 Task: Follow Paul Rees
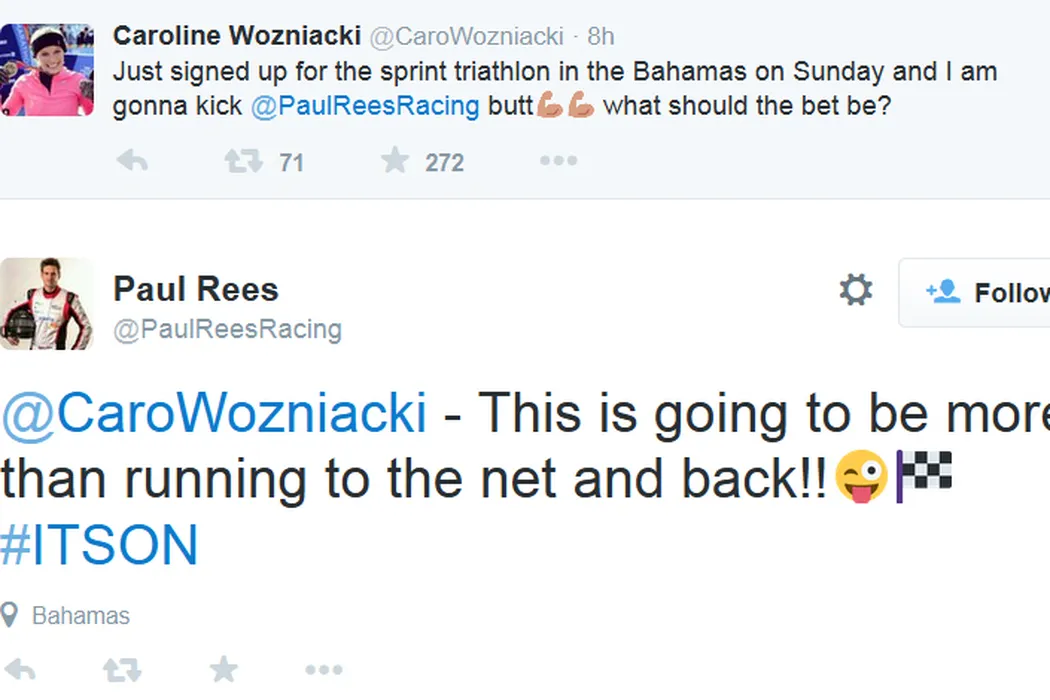coord(985,292)
